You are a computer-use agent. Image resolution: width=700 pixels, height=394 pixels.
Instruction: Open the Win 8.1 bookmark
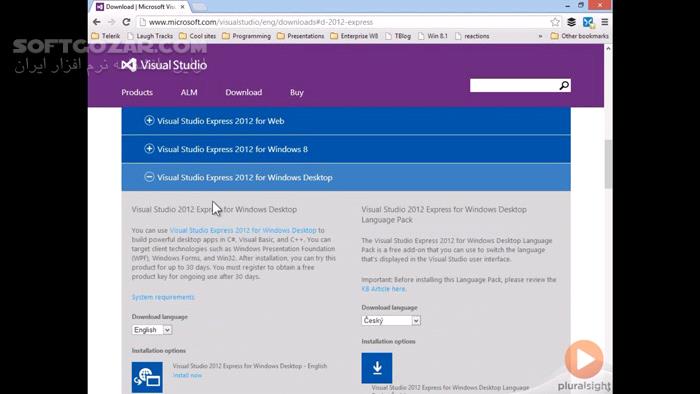click(x=433, y=36)
